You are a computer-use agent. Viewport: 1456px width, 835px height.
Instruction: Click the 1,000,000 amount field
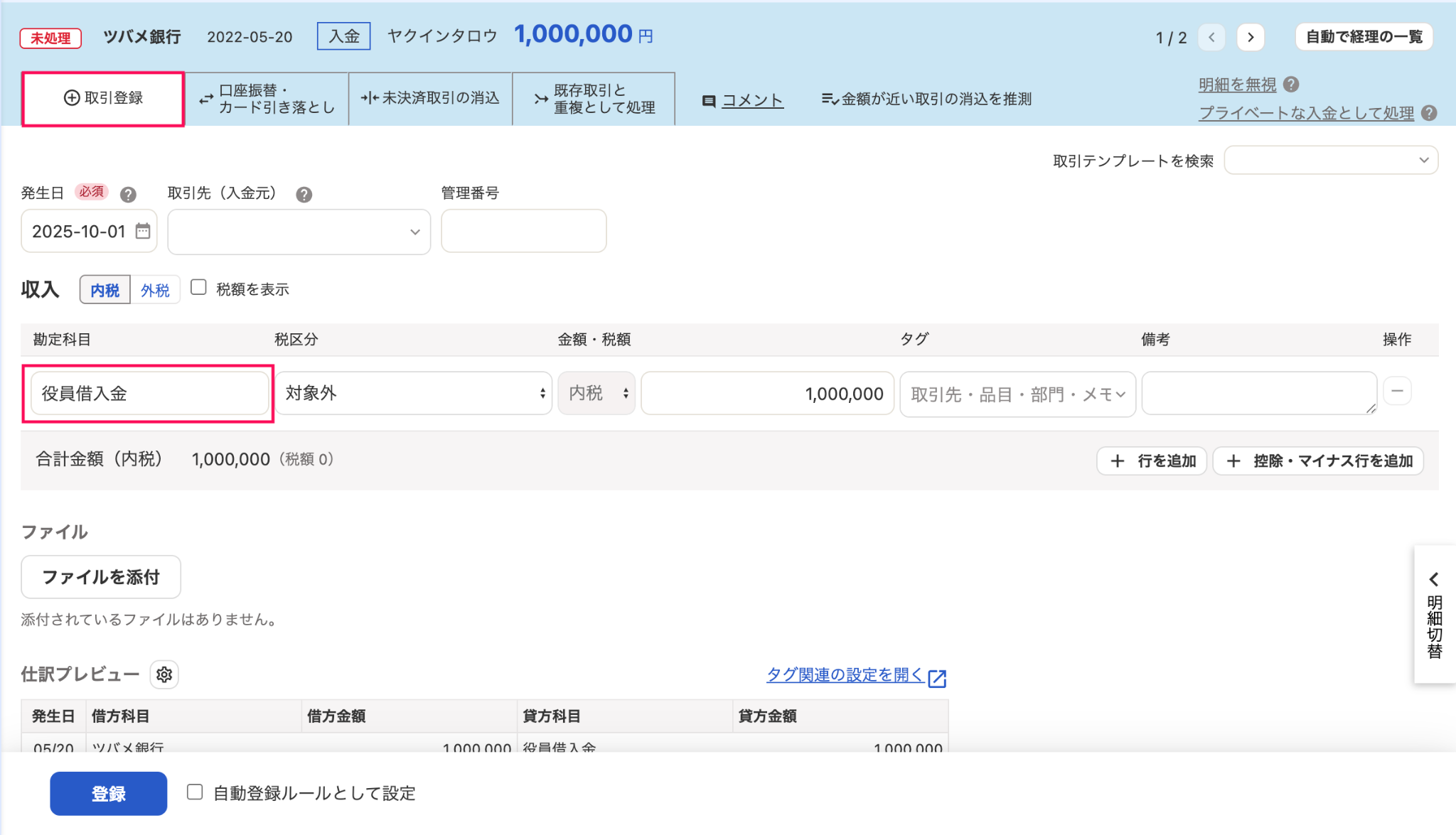pos(767,394)
